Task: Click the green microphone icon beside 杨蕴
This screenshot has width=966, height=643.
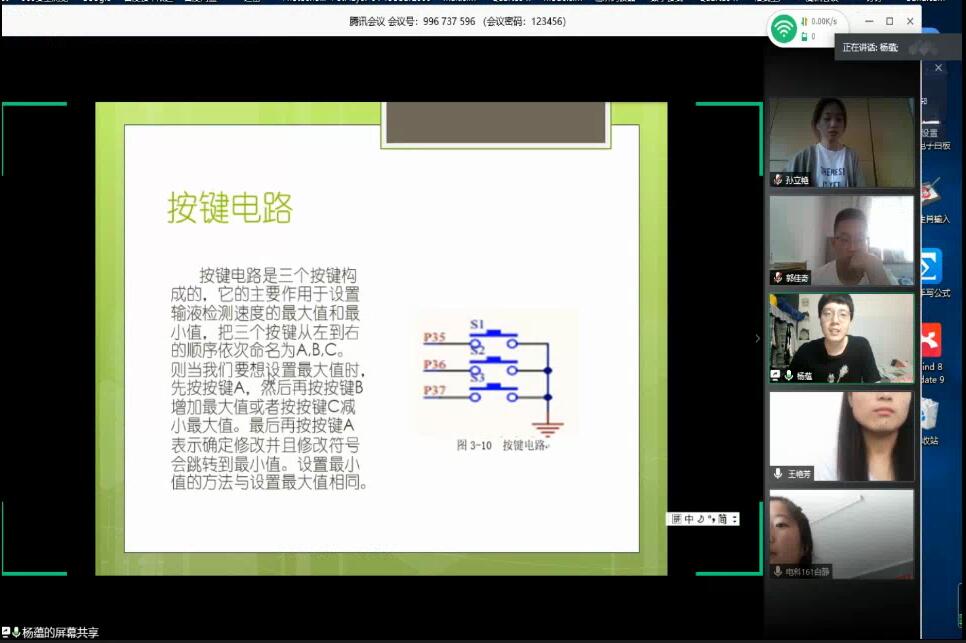Action: [789, 375]
